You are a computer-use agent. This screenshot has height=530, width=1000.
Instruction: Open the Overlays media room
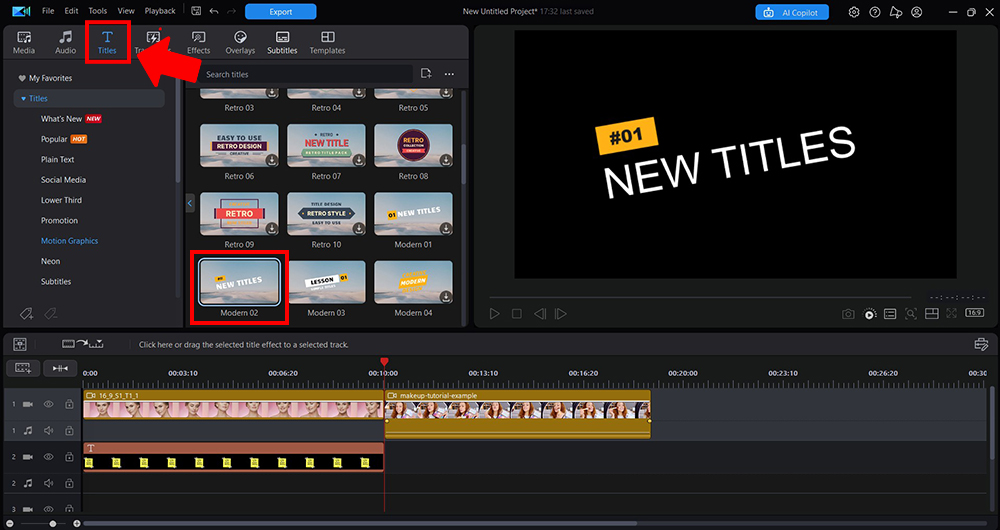click(240, 42)
